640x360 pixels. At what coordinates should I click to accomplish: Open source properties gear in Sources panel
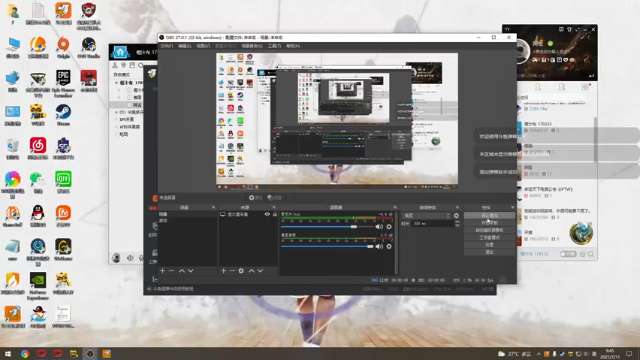[241, 271]
